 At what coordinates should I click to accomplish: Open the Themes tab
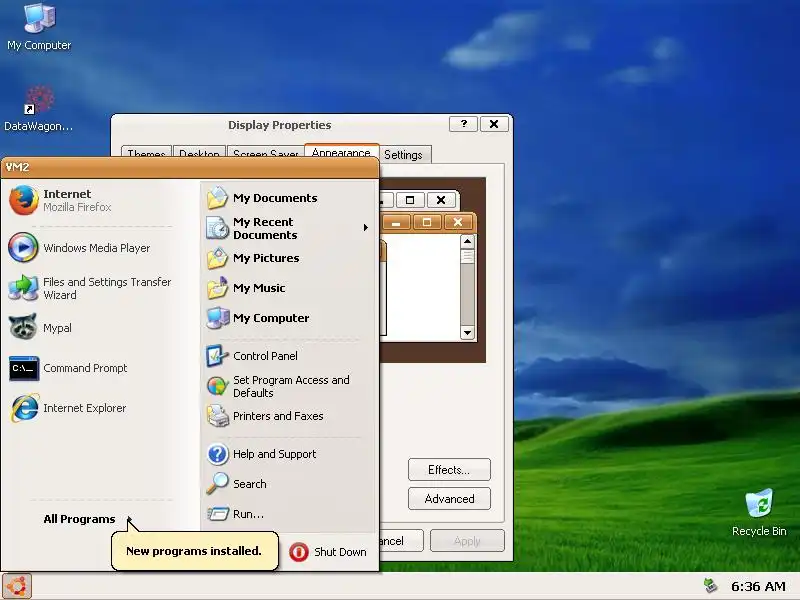tap(146, 154)
